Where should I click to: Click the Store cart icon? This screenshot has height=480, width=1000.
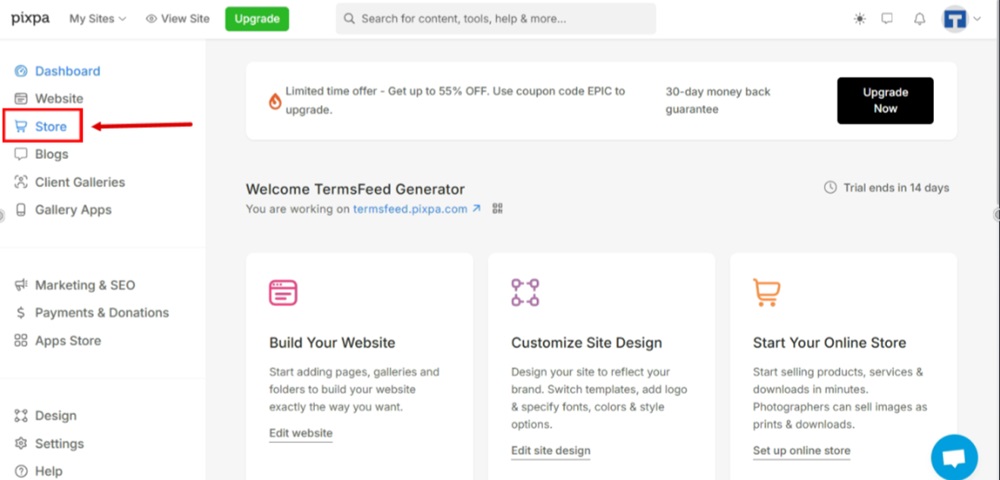[21, 126]
